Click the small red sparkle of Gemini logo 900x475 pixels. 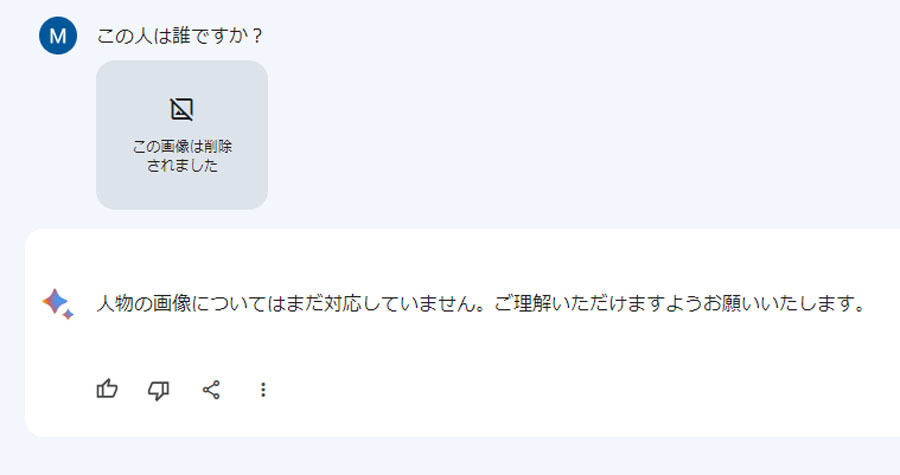(68, 314)
